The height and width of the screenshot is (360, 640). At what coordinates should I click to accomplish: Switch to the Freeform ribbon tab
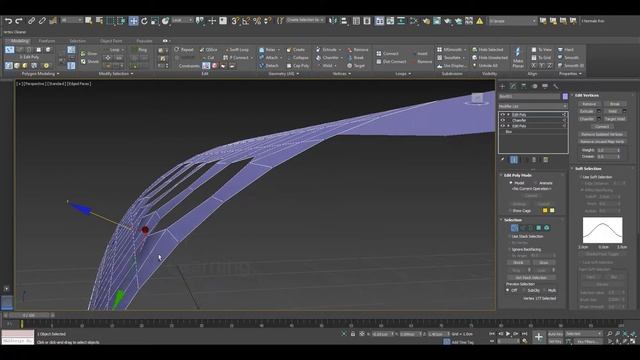pos(47,41)
